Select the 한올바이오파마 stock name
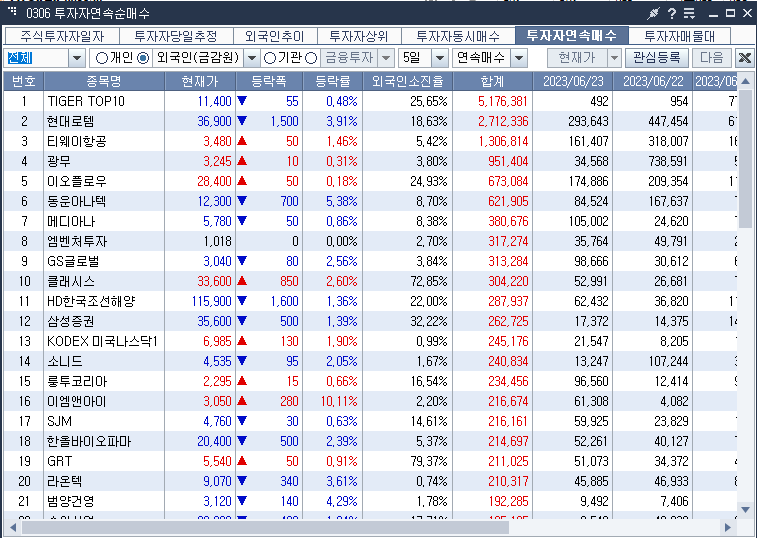The width and height of the screenshot is (757, 538). click(x=89, y=441)
